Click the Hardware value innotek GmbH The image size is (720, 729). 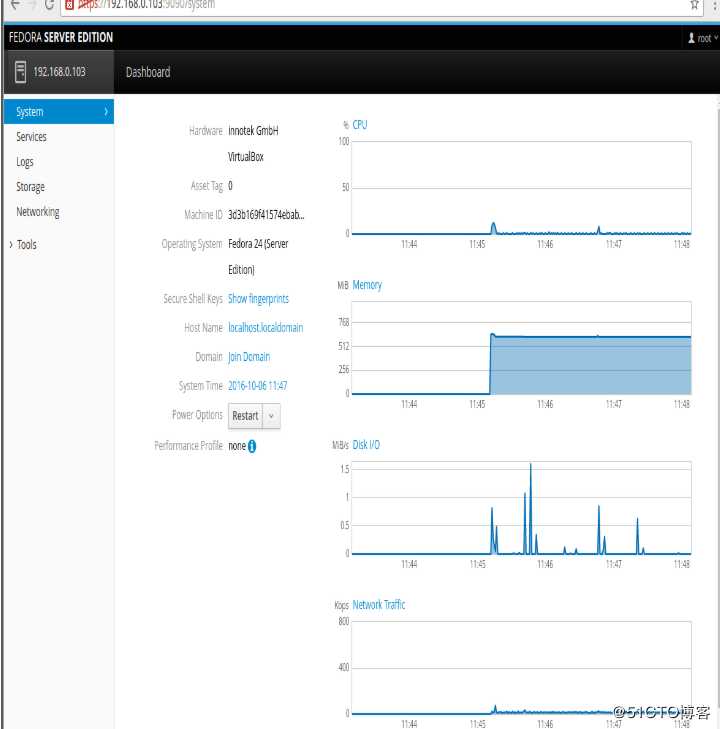(x=253, y=131)
